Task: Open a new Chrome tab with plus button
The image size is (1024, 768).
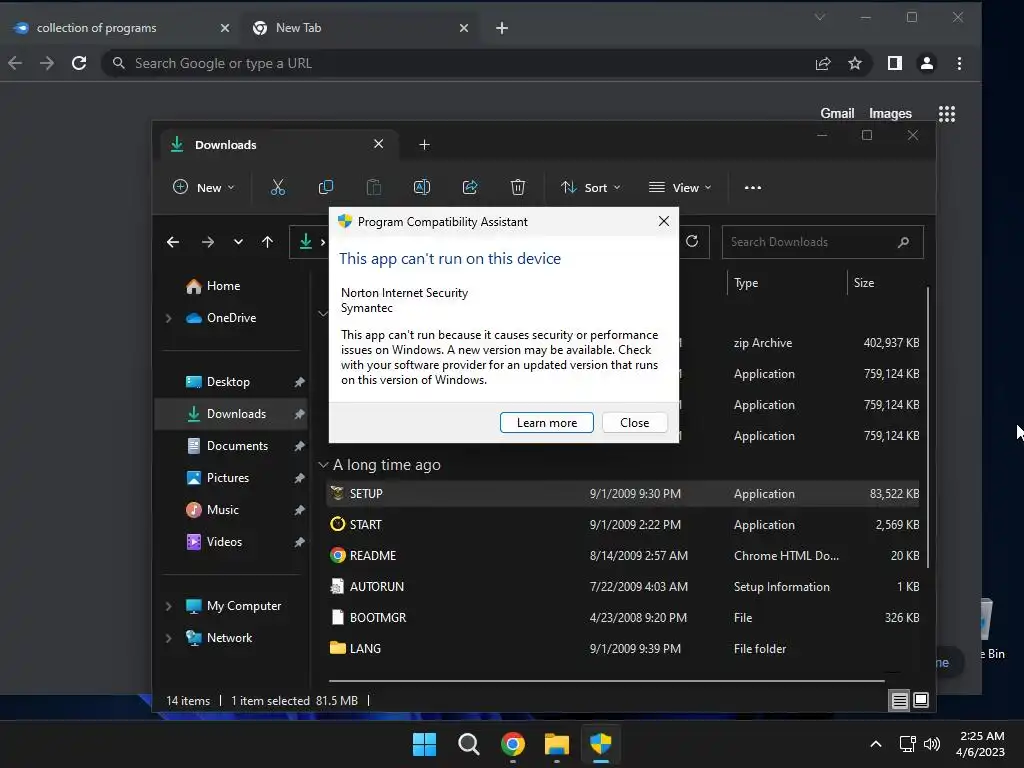Action: point(502,28)
